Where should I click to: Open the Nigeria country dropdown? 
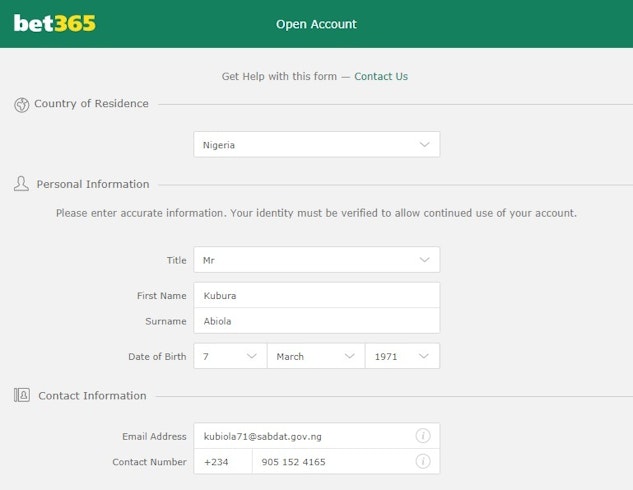tap(316, 145)
